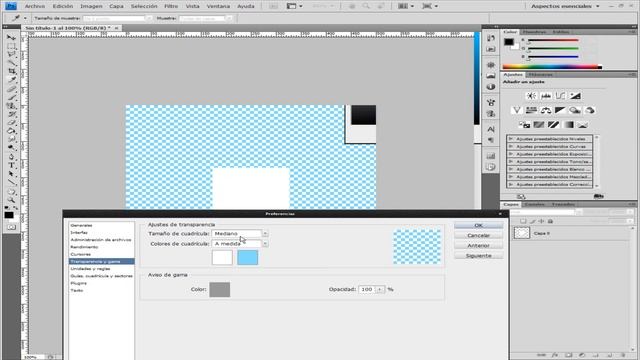The height and width of the screenshot is (360, 640).
Task: Select Generales preferences category
Action: (x=81, y=225)
